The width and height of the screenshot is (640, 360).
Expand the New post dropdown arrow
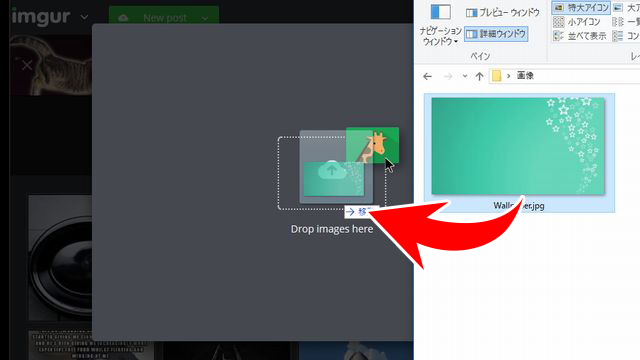tap(205, 18)
